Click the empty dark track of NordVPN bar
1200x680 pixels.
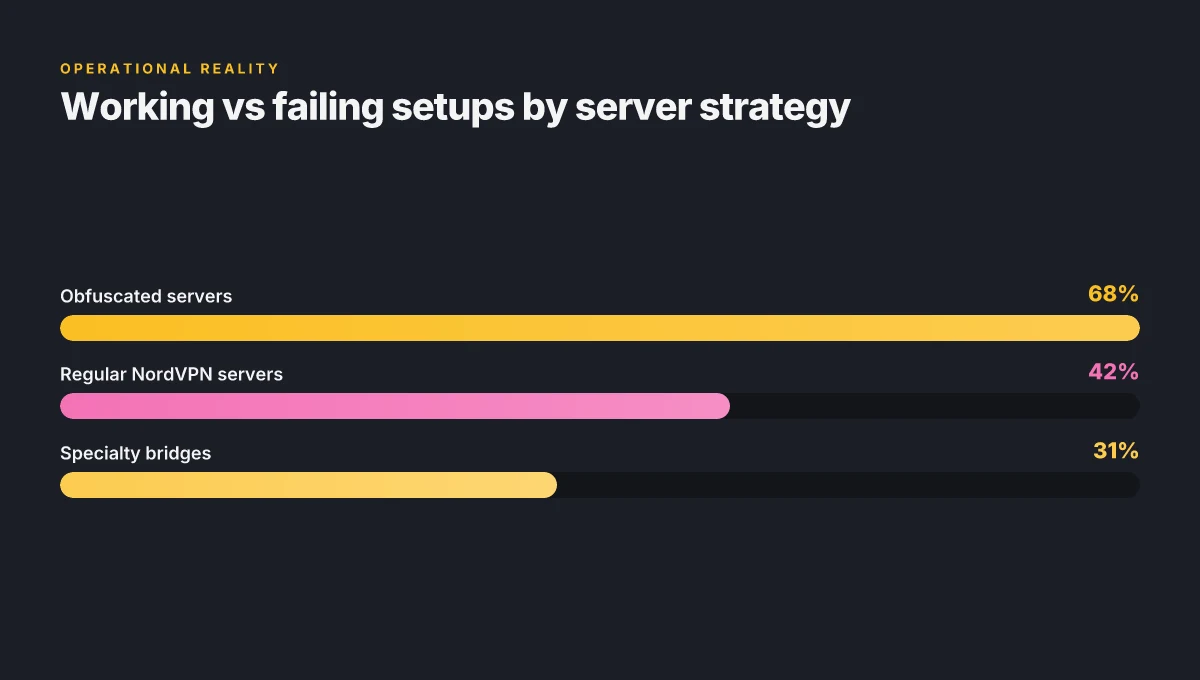point(935,406)
